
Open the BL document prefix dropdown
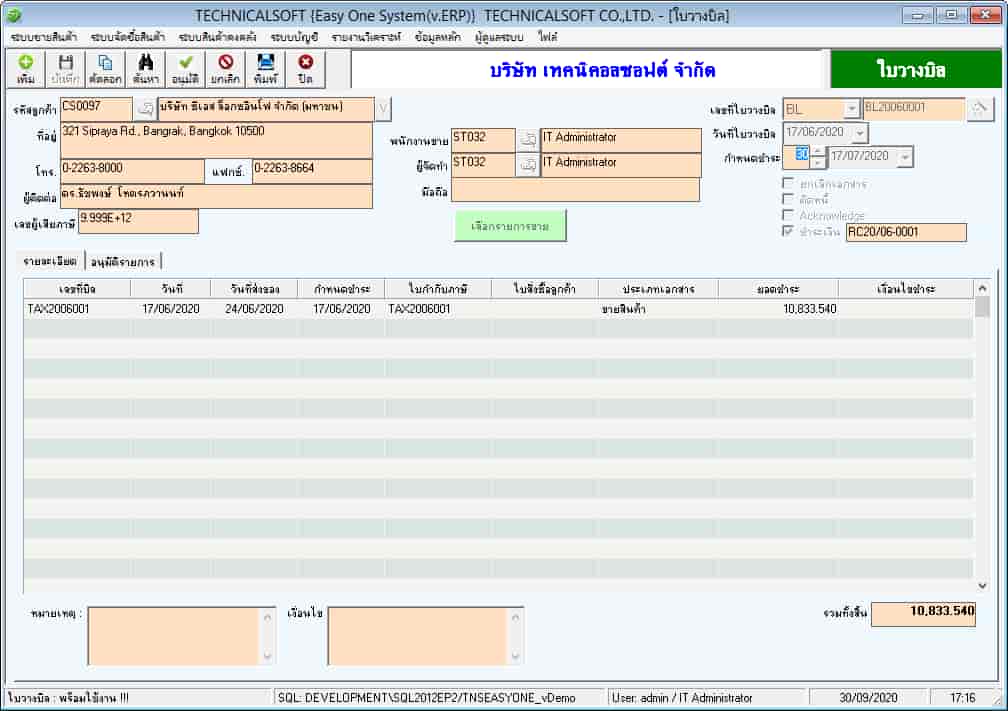(851, 109)
